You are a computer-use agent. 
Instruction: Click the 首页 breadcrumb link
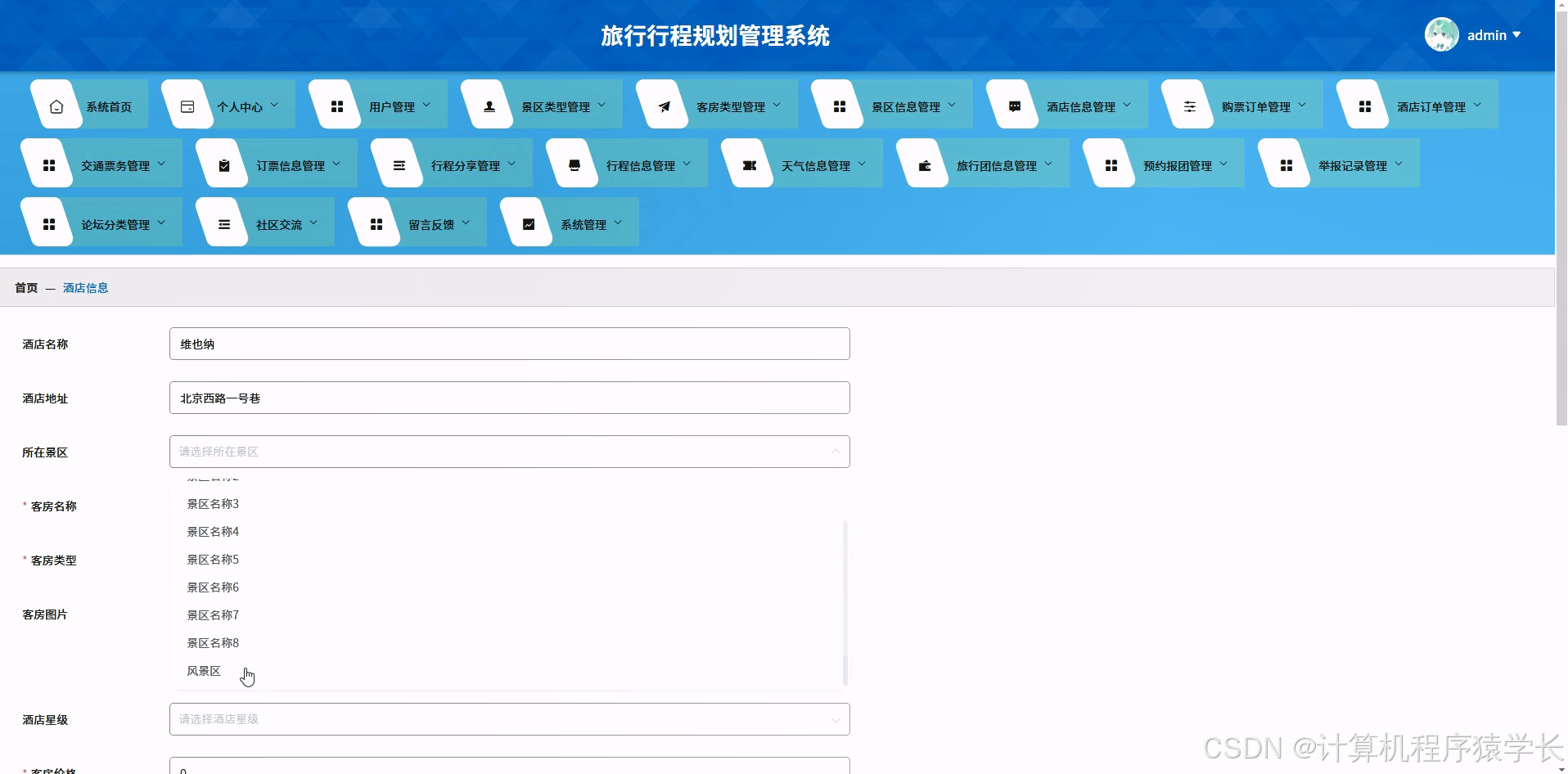[25, 287]
